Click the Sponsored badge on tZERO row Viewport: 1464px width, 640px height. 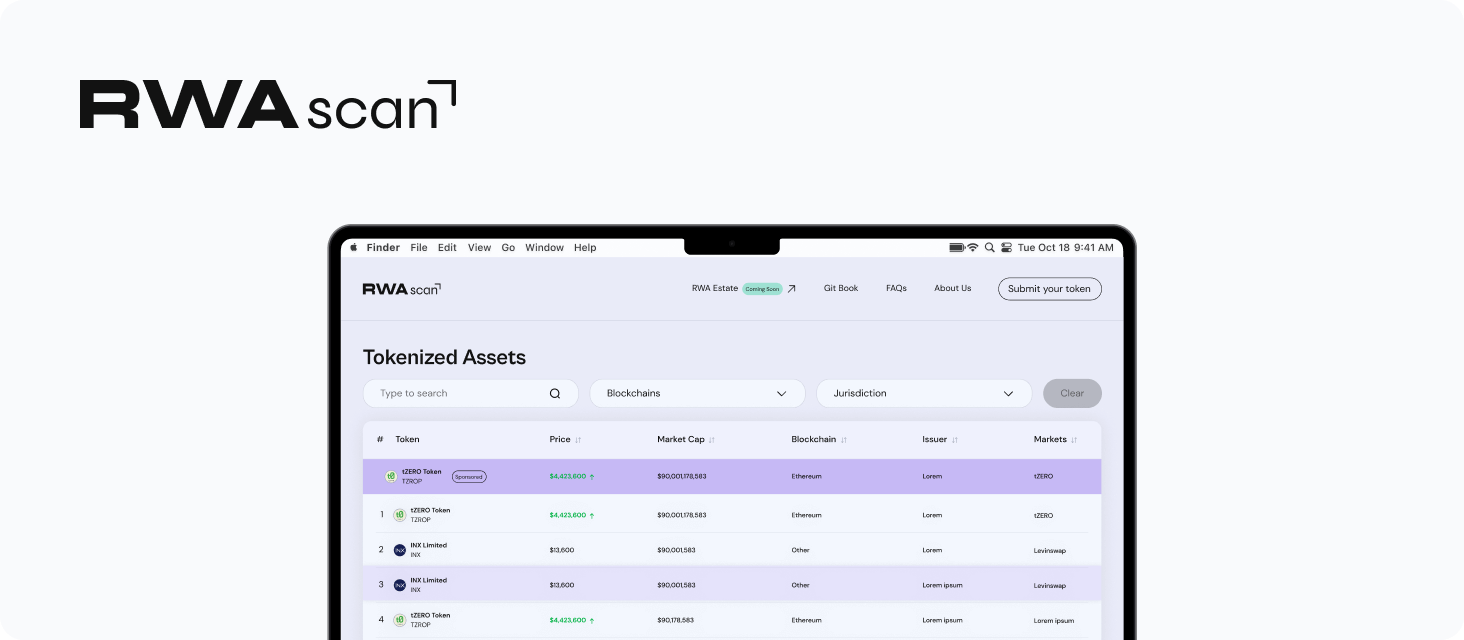pyautogui.click(x=469, y=477)
